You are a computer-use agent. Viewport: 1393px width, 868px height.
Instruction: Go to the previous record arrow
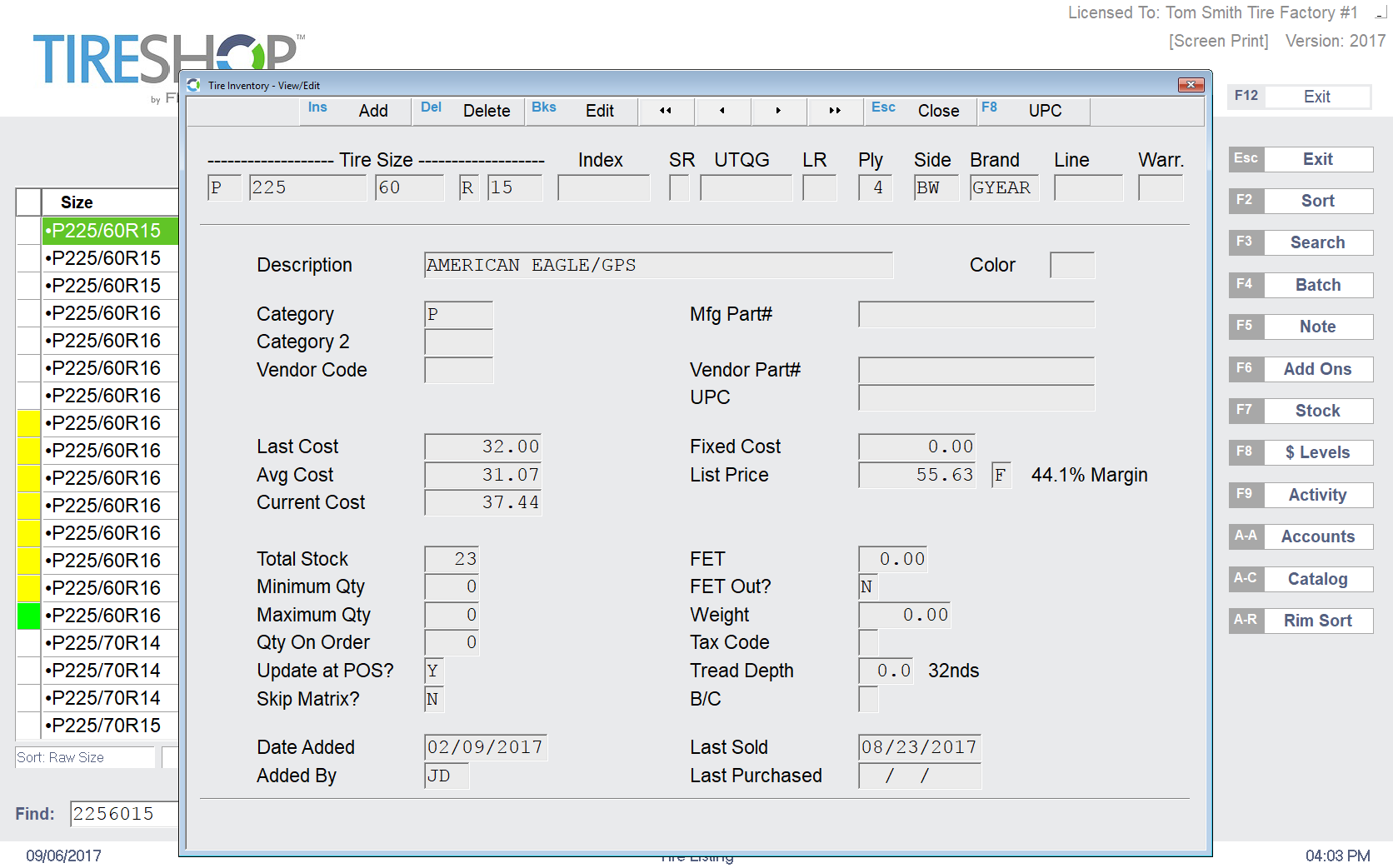pyautogui.click(x=722, y=111)
